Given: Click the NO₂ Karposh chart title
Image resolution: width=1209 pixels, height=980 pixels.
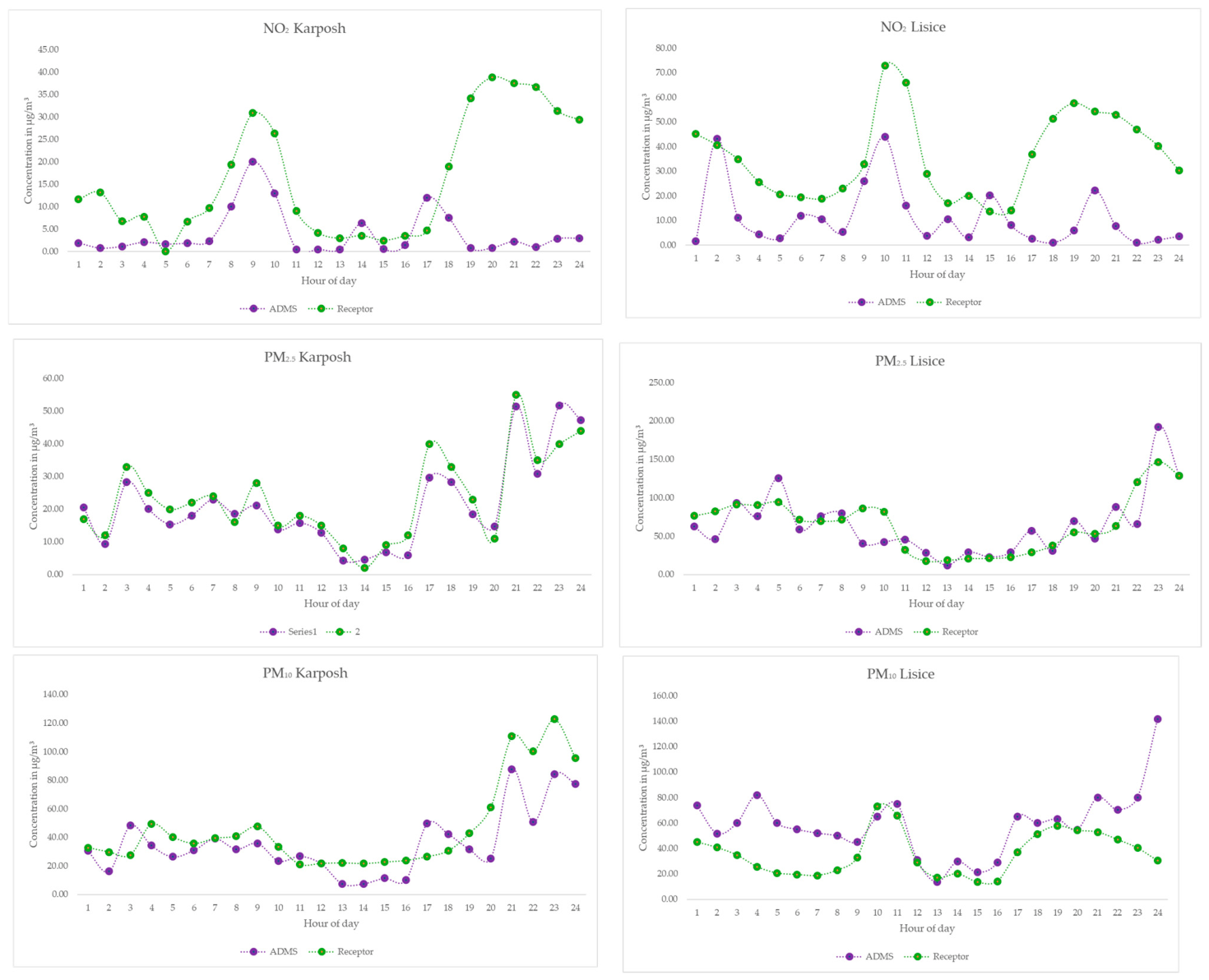Looking at the screenshot, I should pos(304,28).
